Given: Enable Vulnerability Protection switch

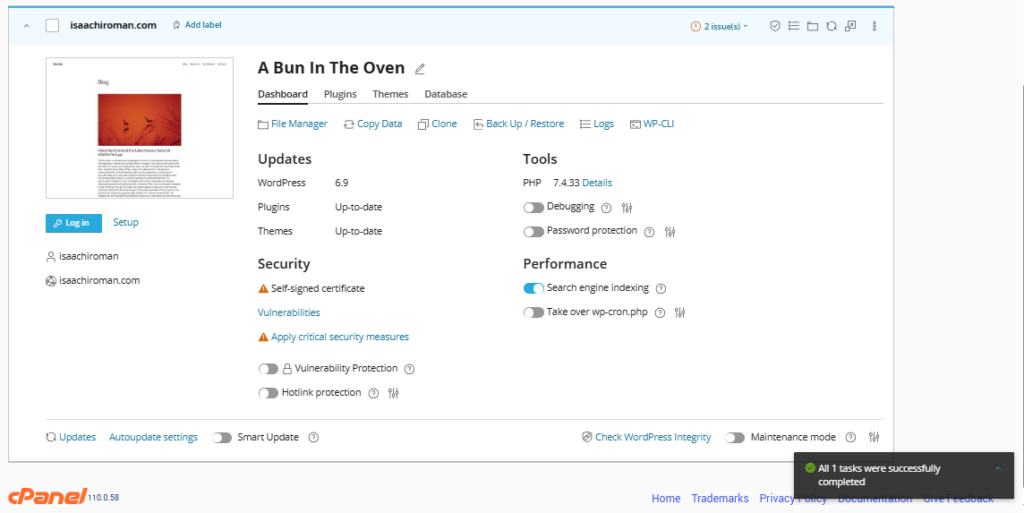Looking at the screenshot, I should pyautogui.click(x=268, y=369).
